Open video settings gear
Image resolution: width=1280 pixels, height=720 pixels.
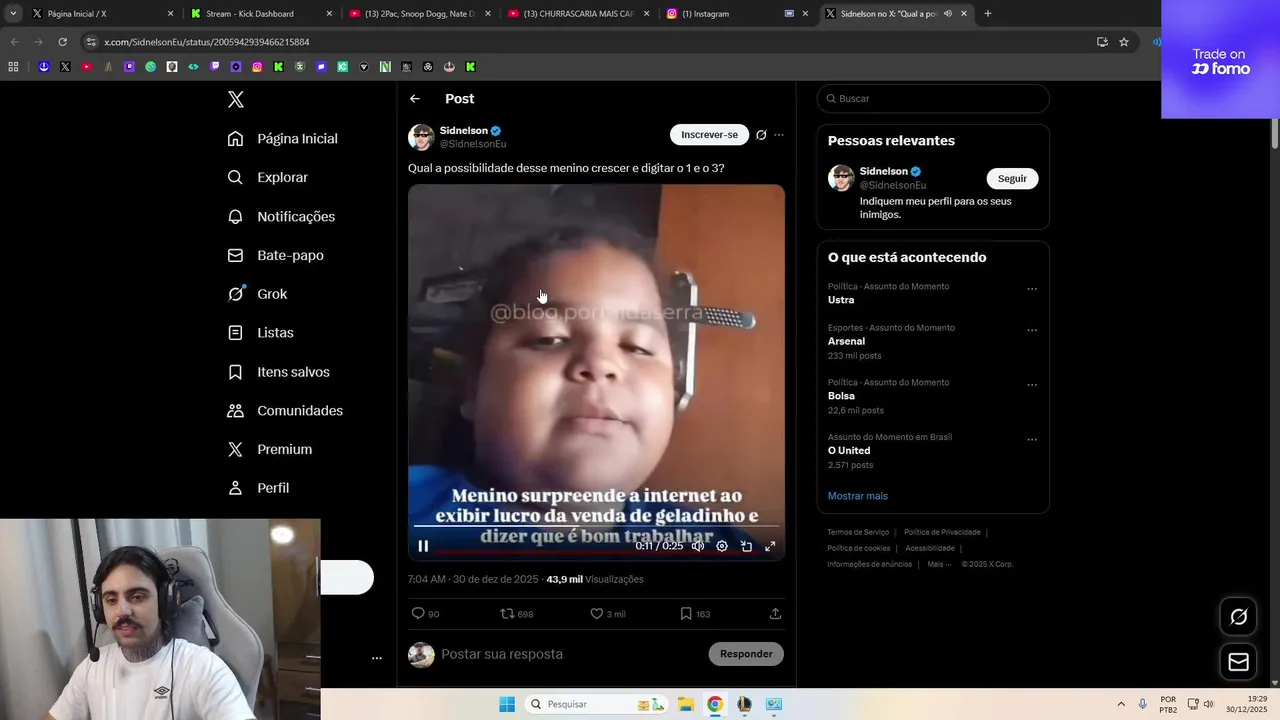[722, 546]
